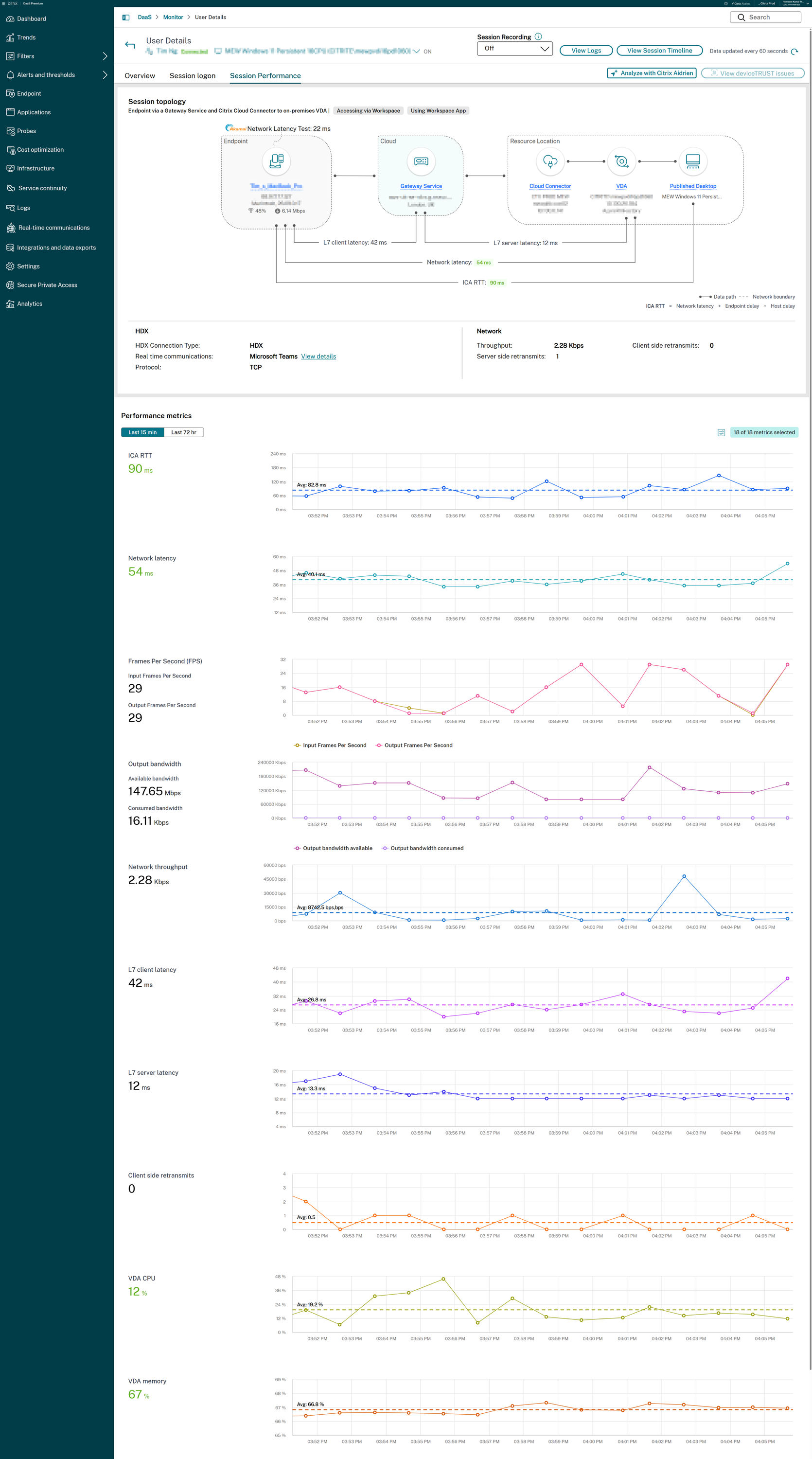Click the Secure Private Access icon

[10, 285]
